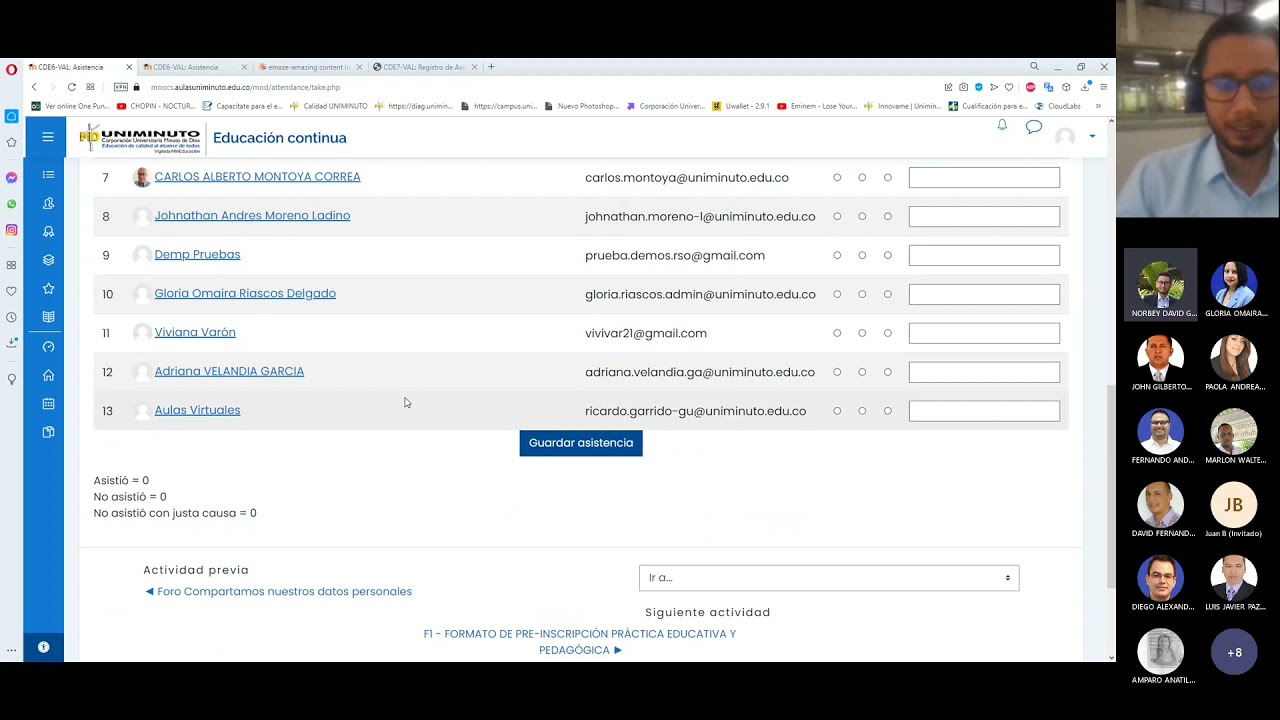1280x720 pixels.
Task: Open a new browser tab
Action: pyautogui.click(x=491, y=67)
